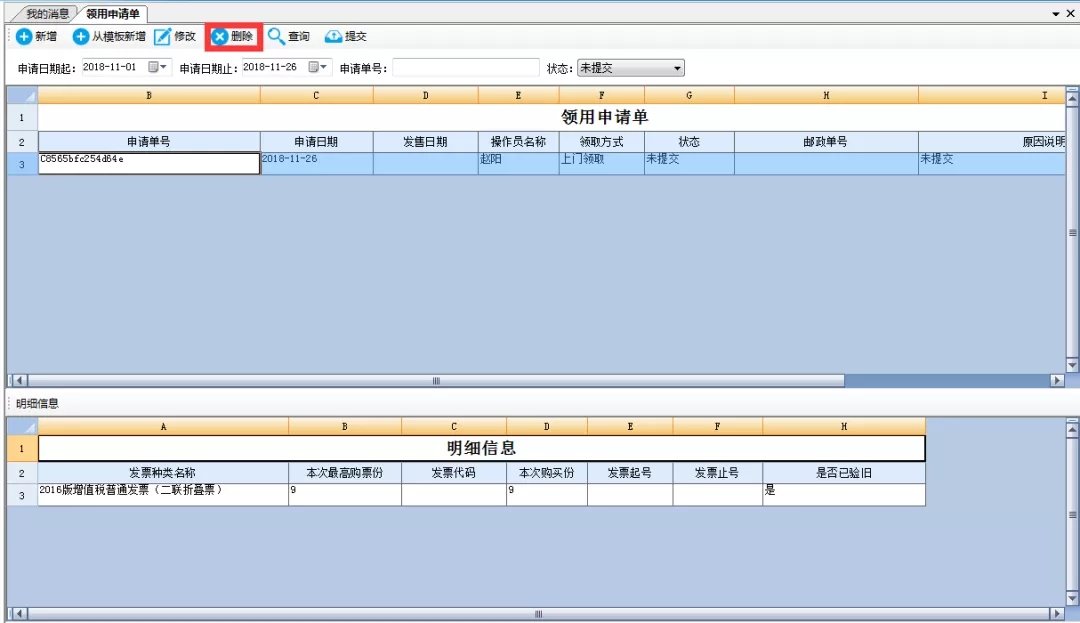Click the 查询 (search) magnifier icon
The image size is (1080, 623).
276,37
